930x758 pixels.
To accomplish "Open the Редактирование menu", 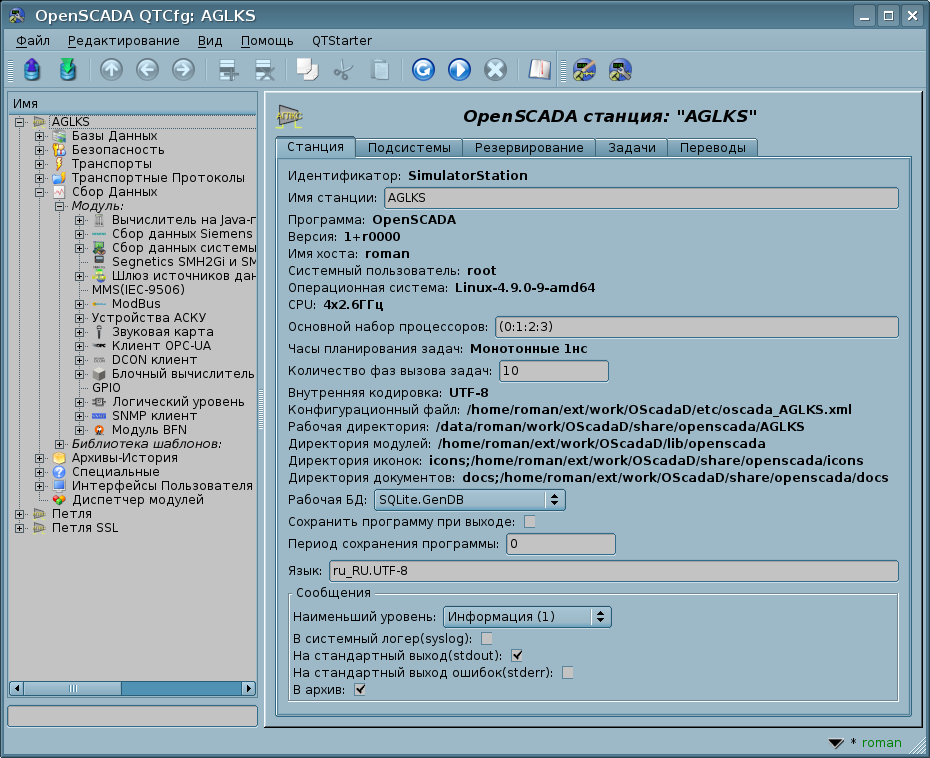I will pyautogui.click(x=123, y=41).
